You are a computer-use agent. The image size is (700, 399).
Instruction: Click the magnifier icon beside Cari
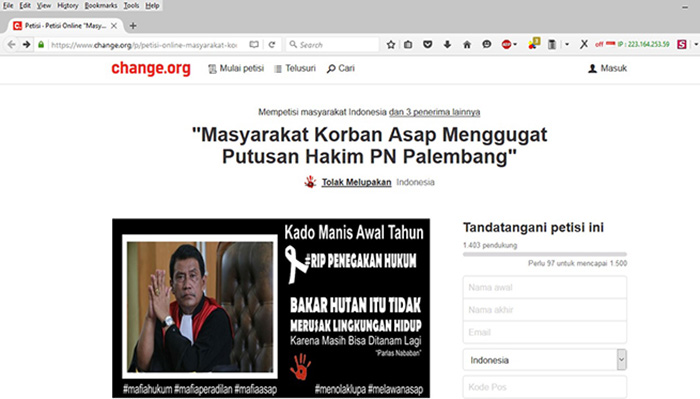(x=331, y=68)
